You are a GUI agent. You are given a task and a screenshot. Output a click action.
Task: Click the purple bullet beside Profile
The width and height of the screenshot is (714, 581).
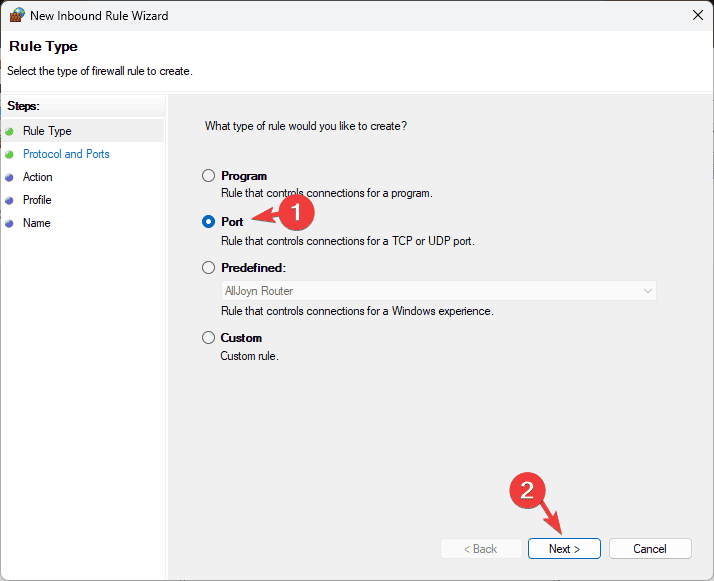click(9, 201)
